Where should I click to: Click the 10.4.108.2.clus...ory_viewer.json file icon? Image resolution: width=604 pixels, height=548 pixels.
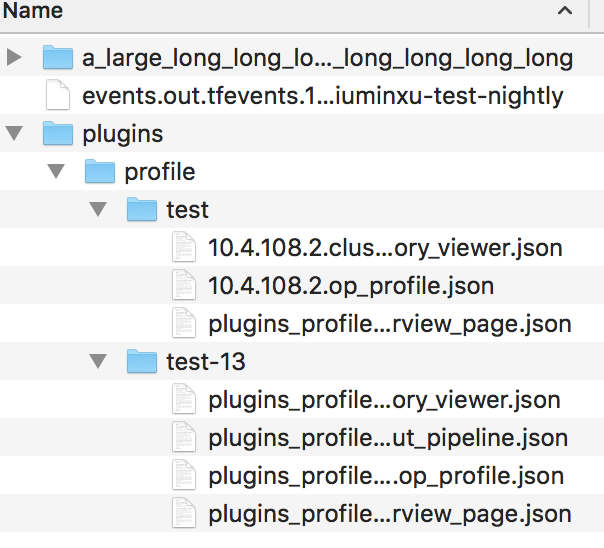(184, 247)
